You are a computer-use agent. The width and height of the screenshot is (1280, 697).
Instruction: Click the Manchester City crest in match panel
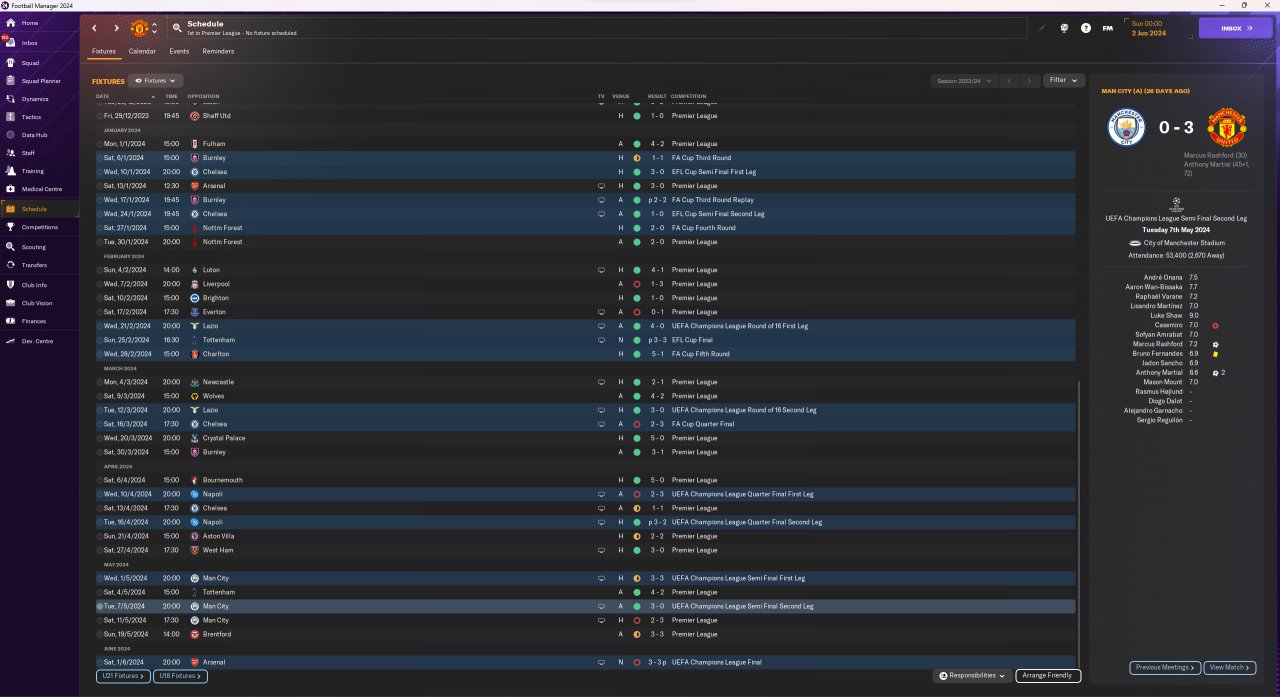pos(1127,128)
